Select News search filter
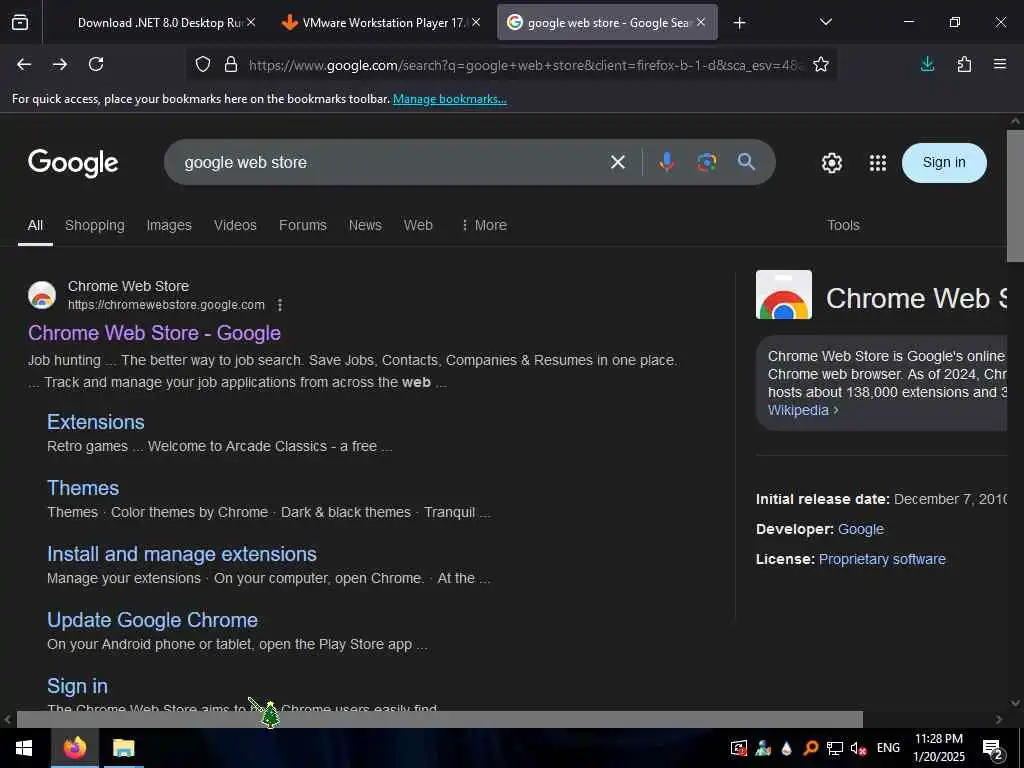This screenshot has width=1024, height=768. click(x=365, y=225)
